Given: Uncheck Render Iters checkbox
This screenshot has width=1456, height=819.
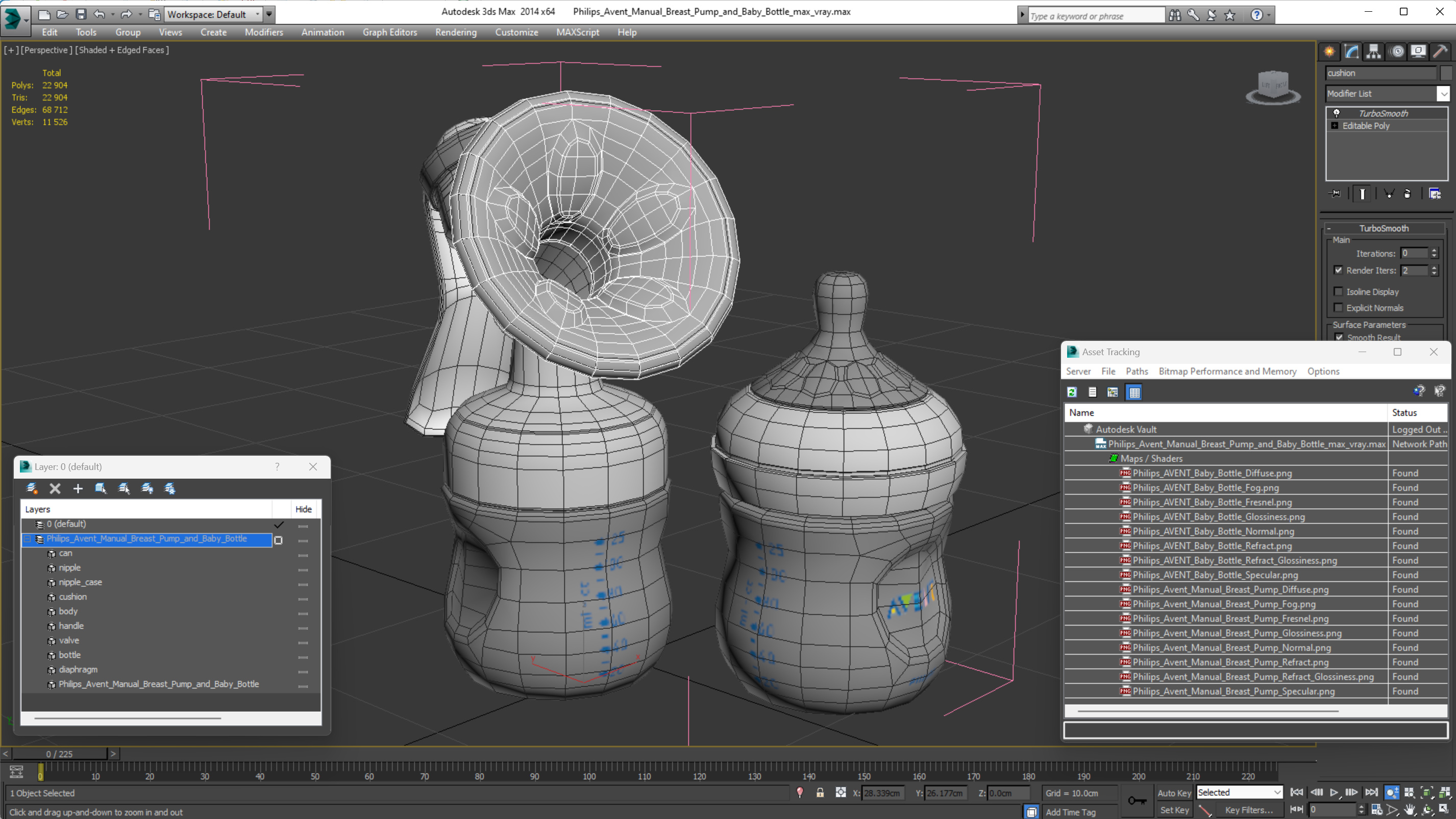Looking at the screenshot, I should pos(1338,270).
